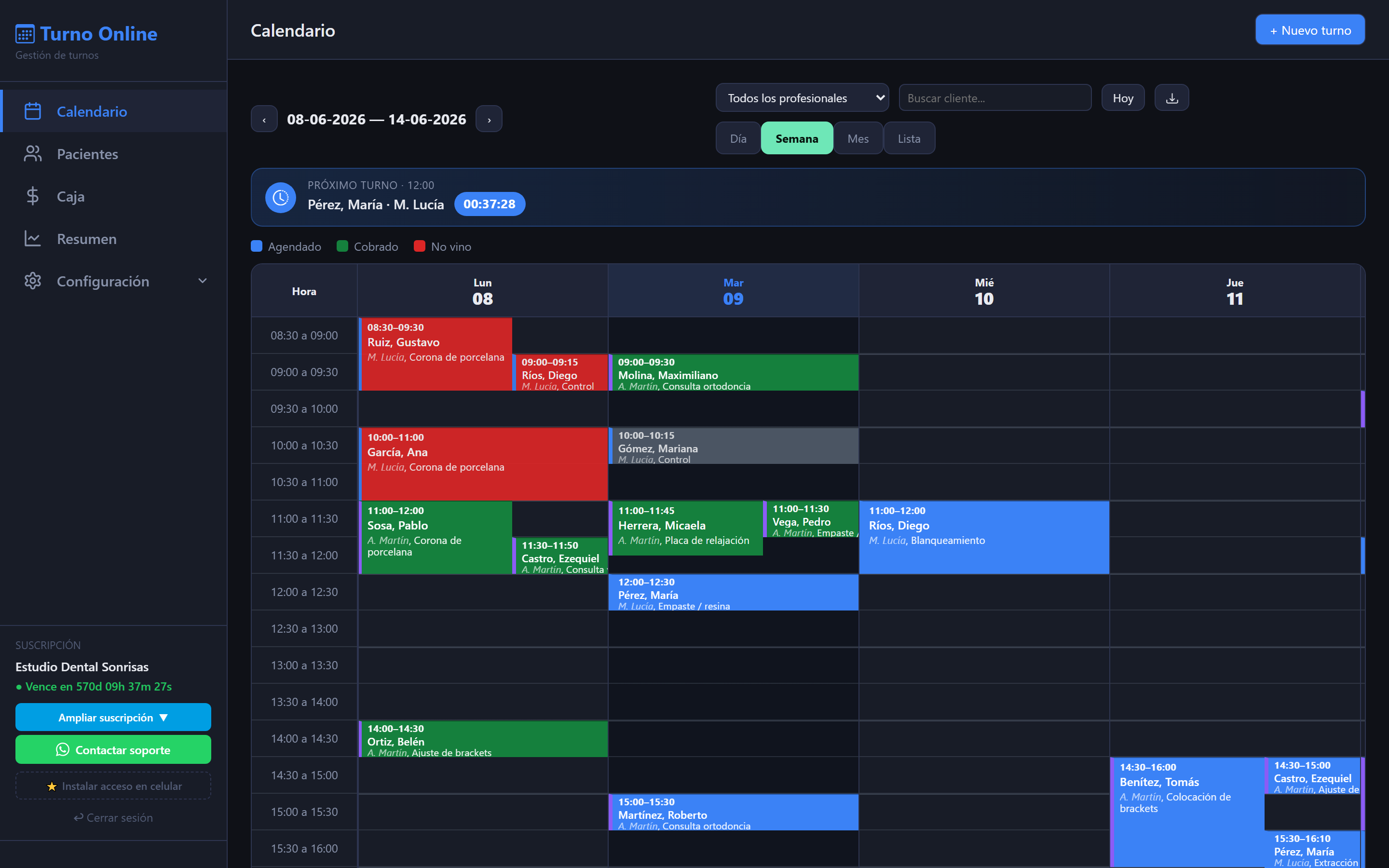The width and height of the screenshot is (1389, 868).
Task: Open Ríos, Diego 09:00–09:15 control appointment
Action: (560, 373)
